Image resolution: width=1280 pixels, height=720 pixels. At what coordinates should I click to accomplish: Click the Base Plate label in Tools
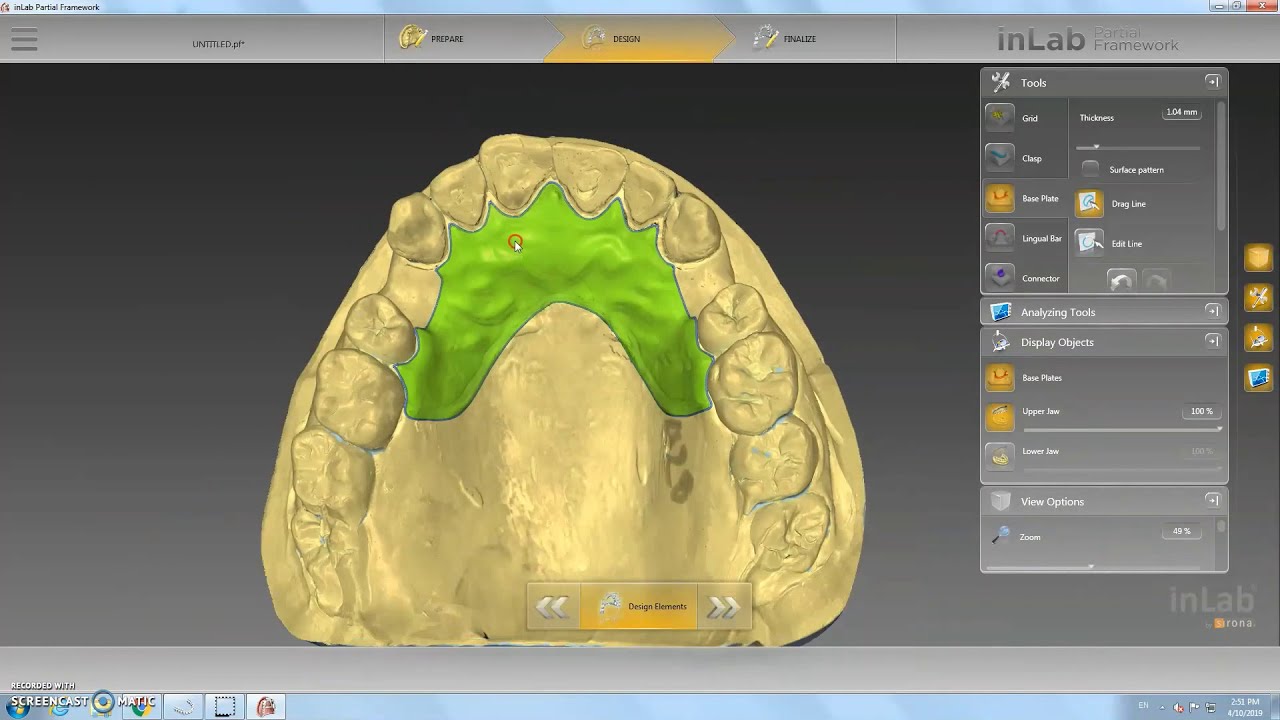pos(1040,199)
